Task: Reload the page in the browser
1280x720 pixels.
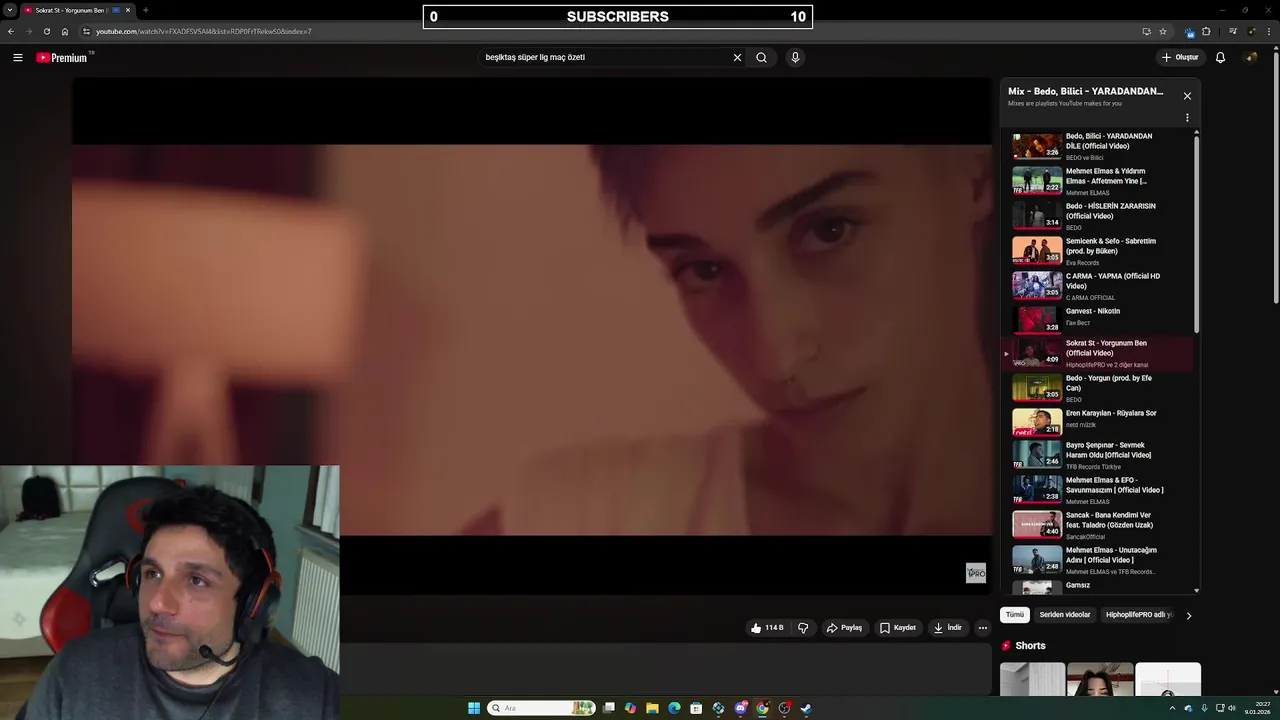Action: (46, 31)
